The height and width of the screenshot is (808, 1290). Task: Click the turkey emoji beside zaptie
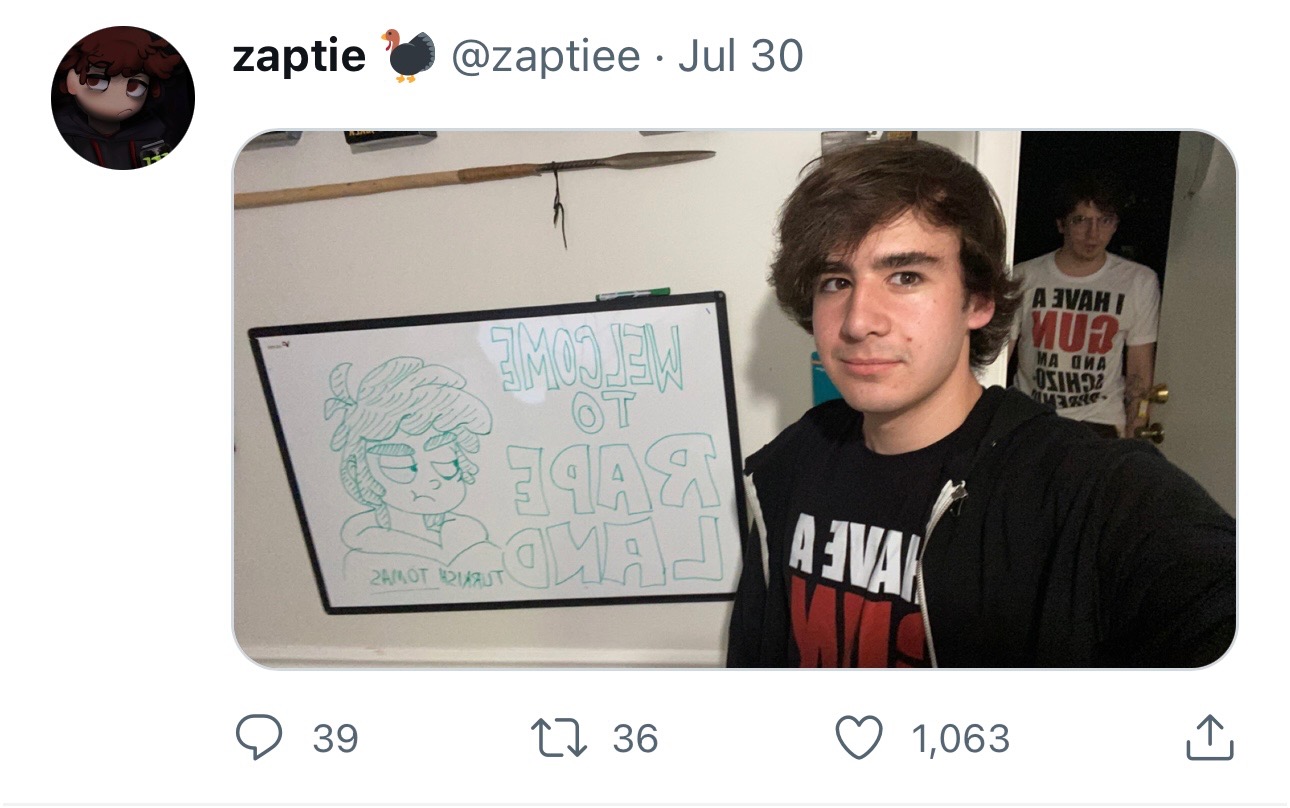click(x=408, y=55)
